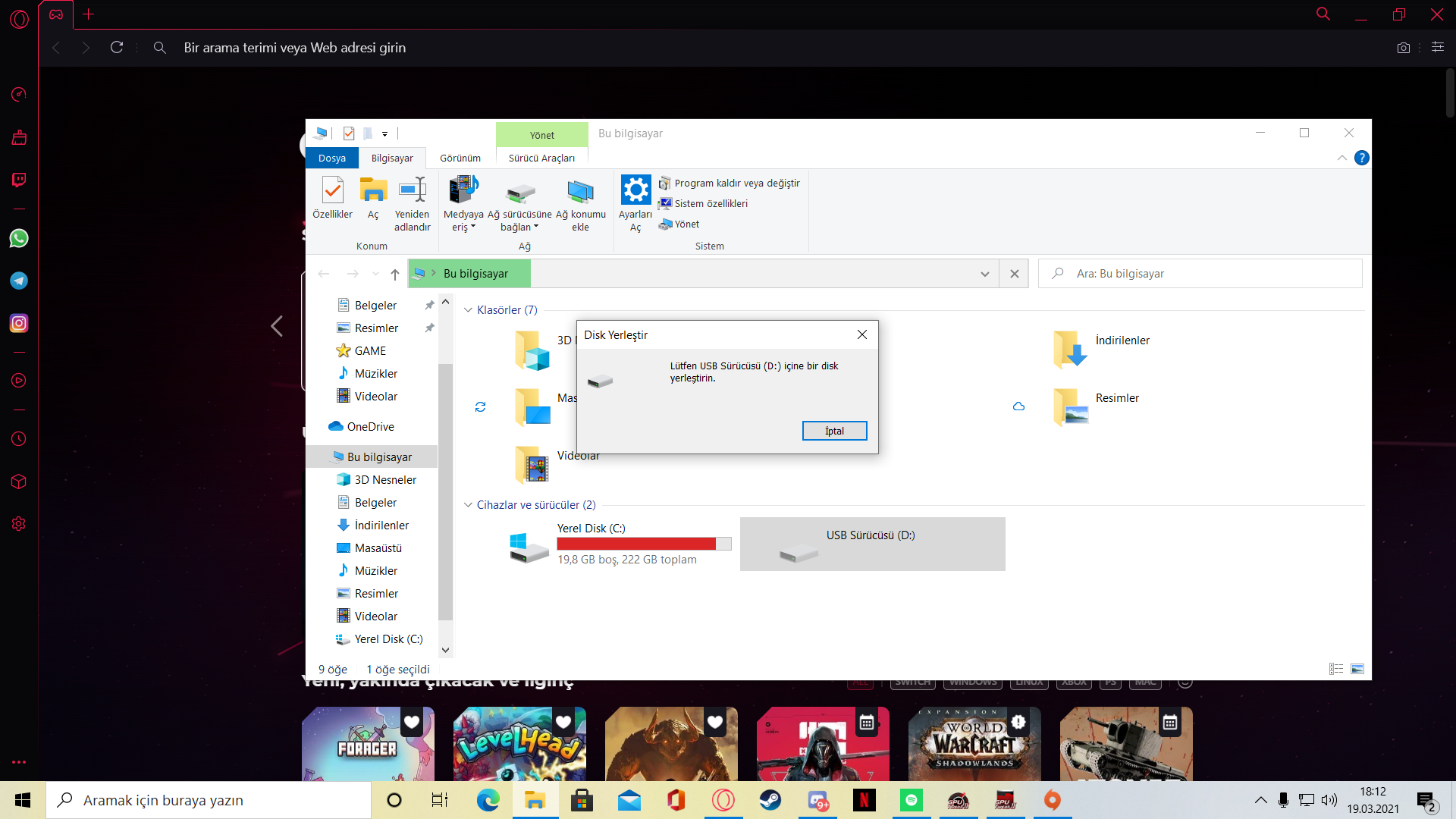
Task: Click the Explorer help question icon
Action: pyautogui.click(x=1361, y=158)
